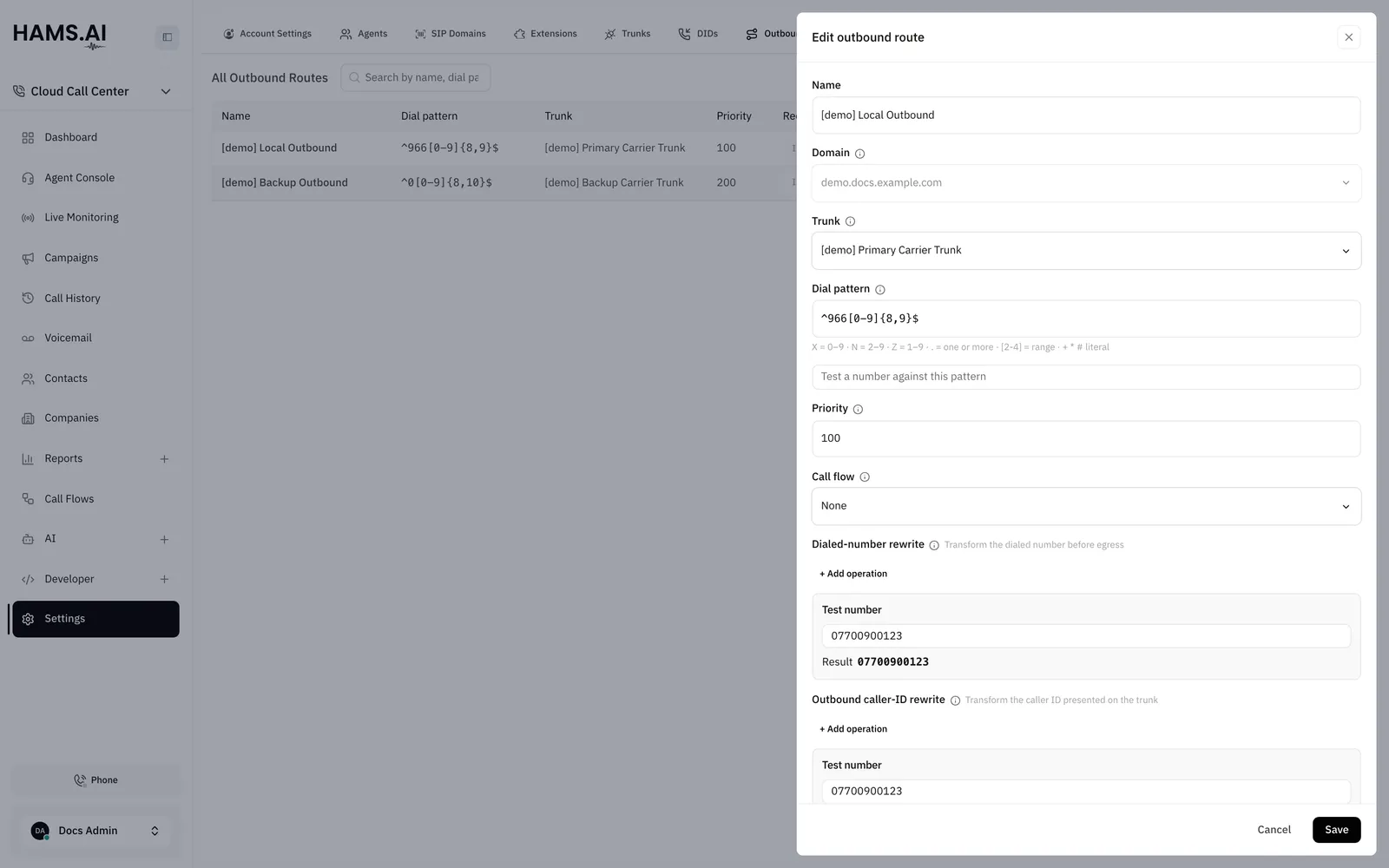Add a dialed-number rewrite operation
The width and height of the screenshot is (1389, 868).
pyautogui.click(x=853, y=574)
